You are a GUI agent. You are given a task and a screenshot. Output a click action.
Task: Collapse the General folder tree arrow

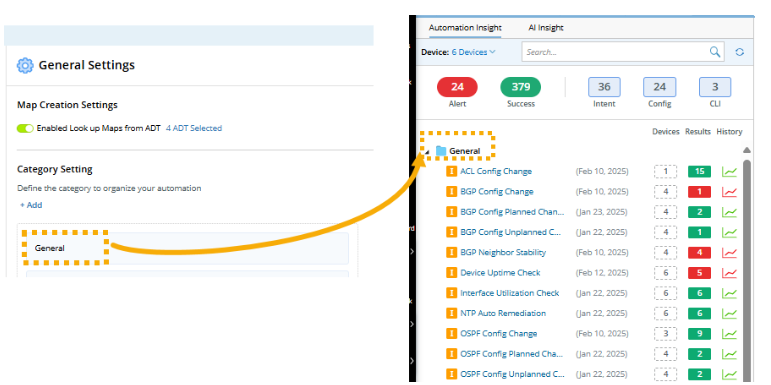(427, 152)
